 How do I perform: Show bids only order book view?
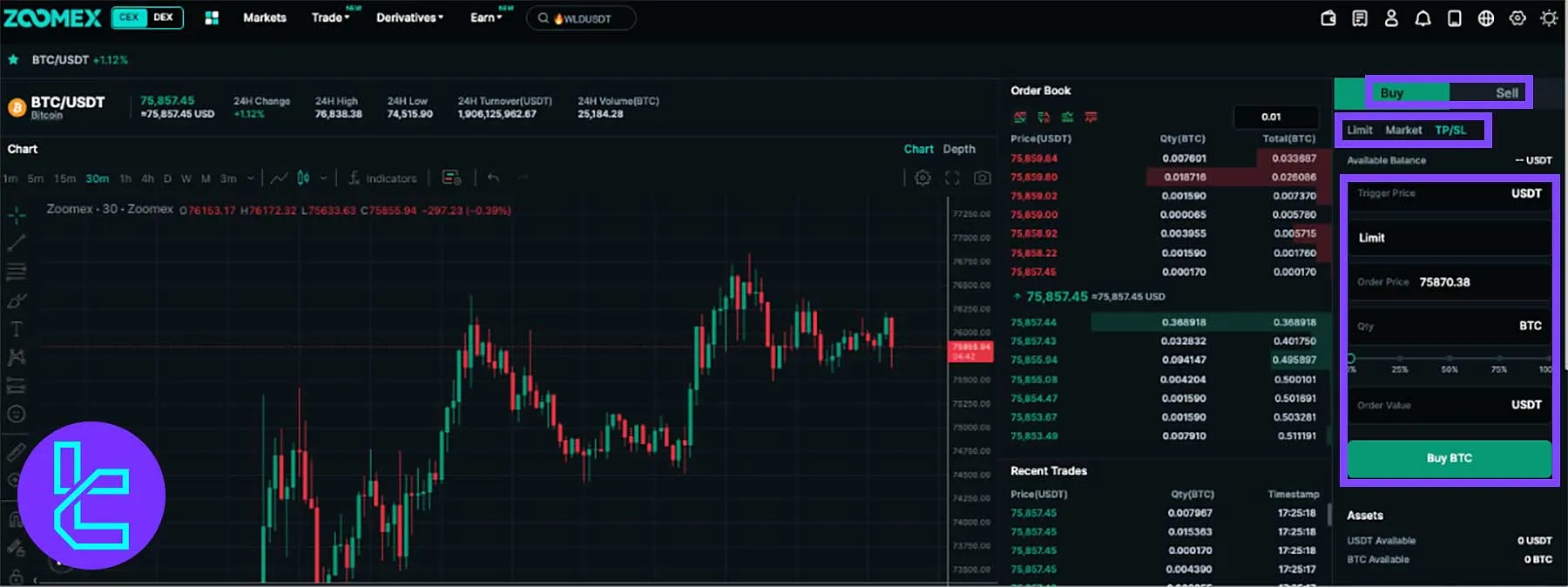pos(1067,117)
